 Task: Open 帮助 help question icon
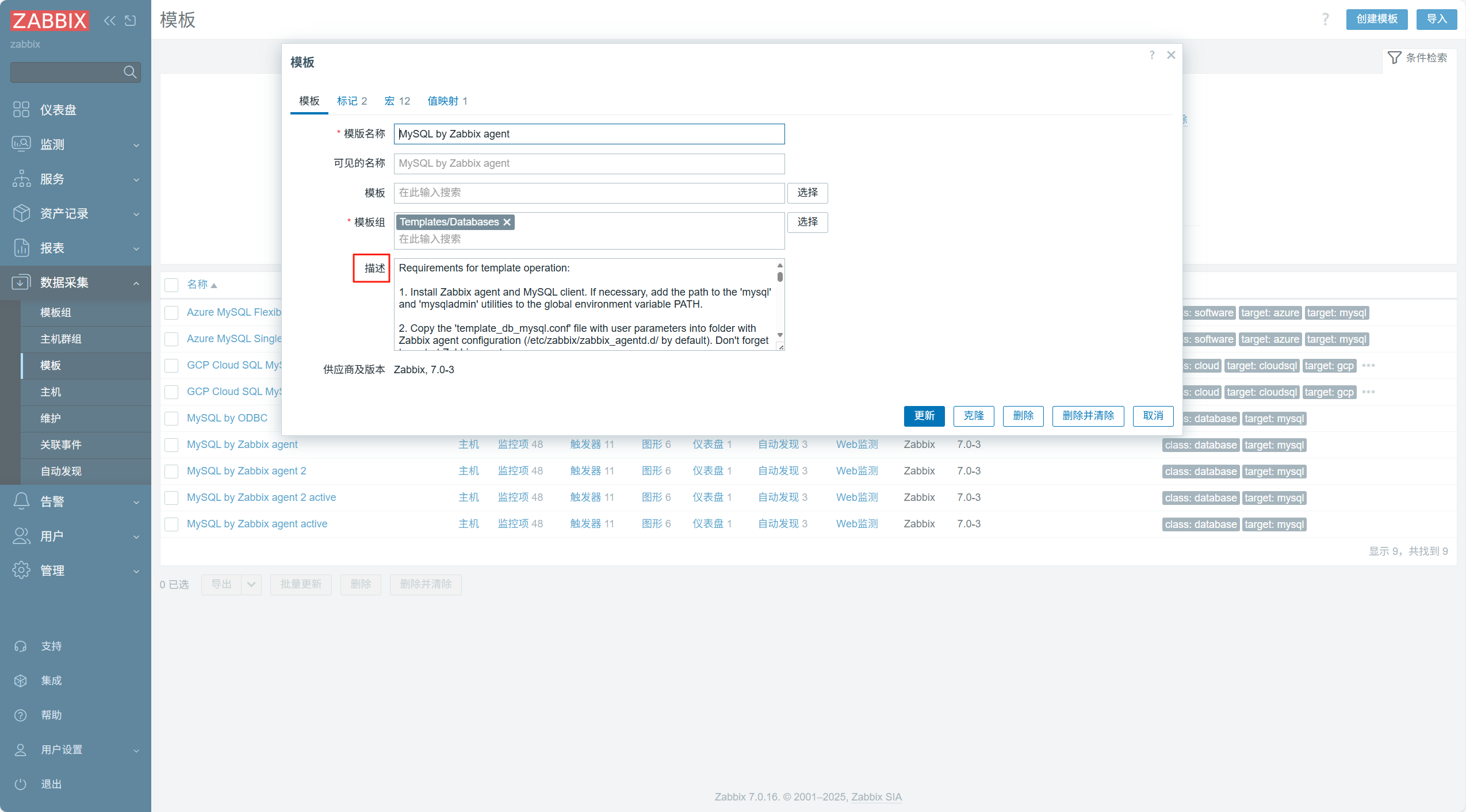(21, 715)
